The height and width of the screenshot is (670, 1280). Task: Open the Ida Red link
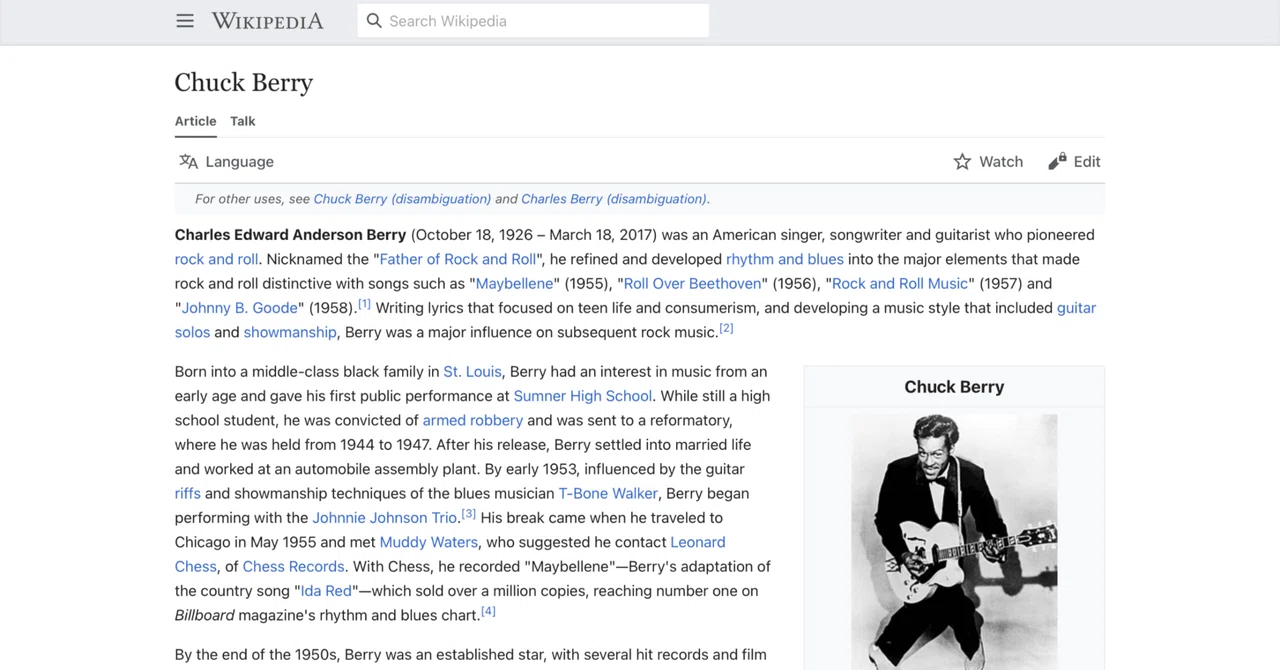[326, 591]
